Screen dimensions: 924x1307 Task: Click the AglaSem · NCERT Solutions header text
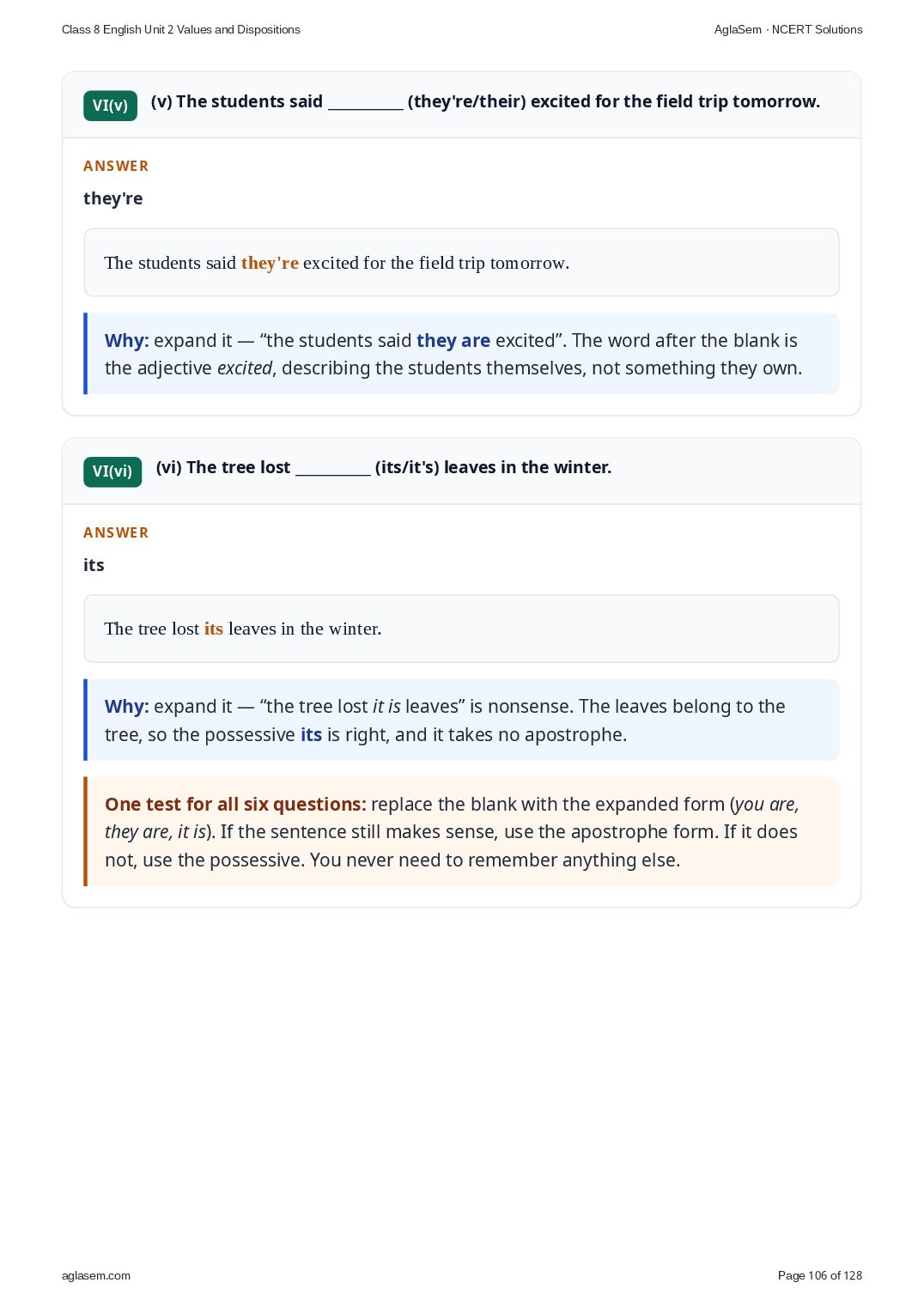(788, 29)
